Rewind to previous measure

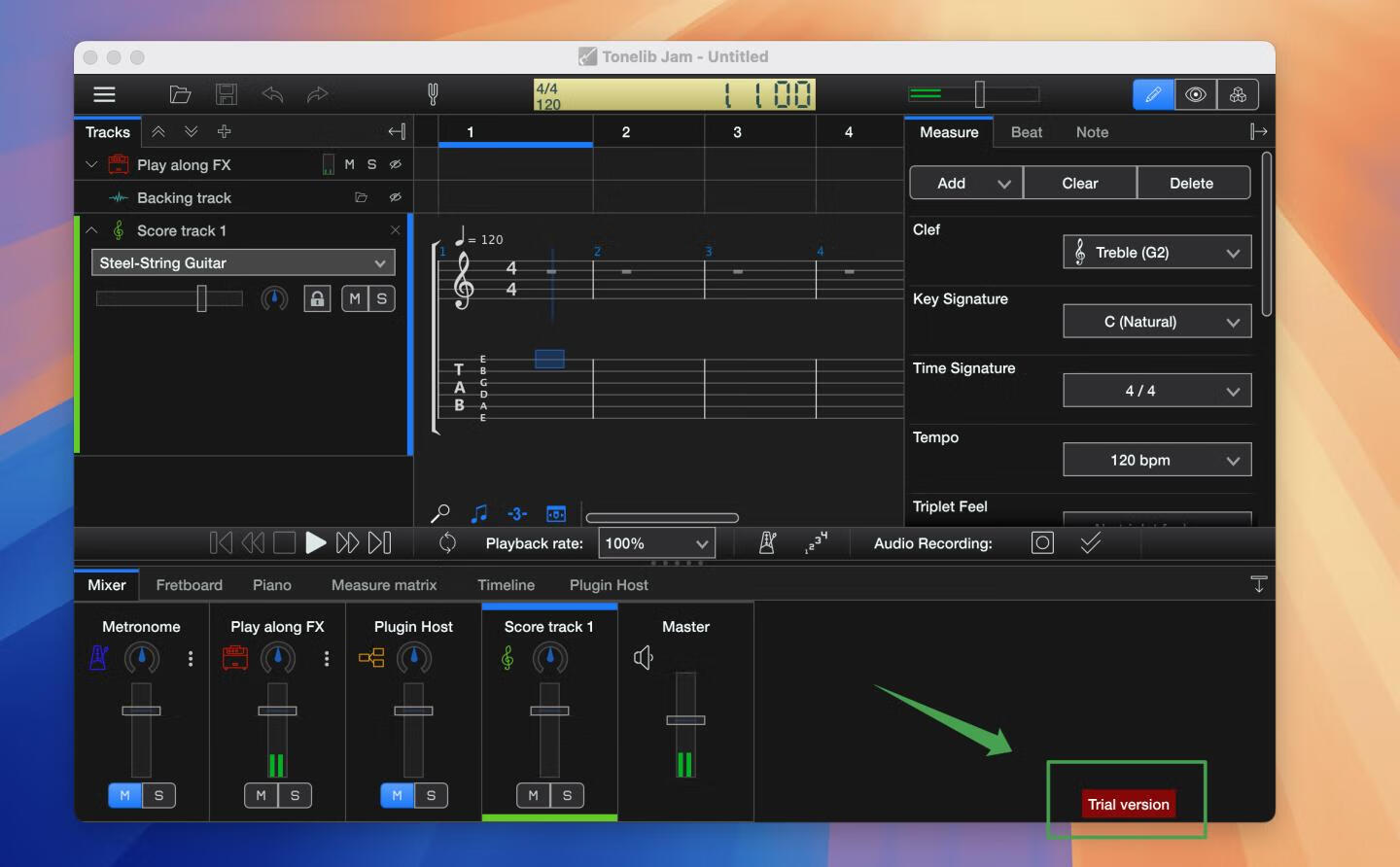(253, 542)
